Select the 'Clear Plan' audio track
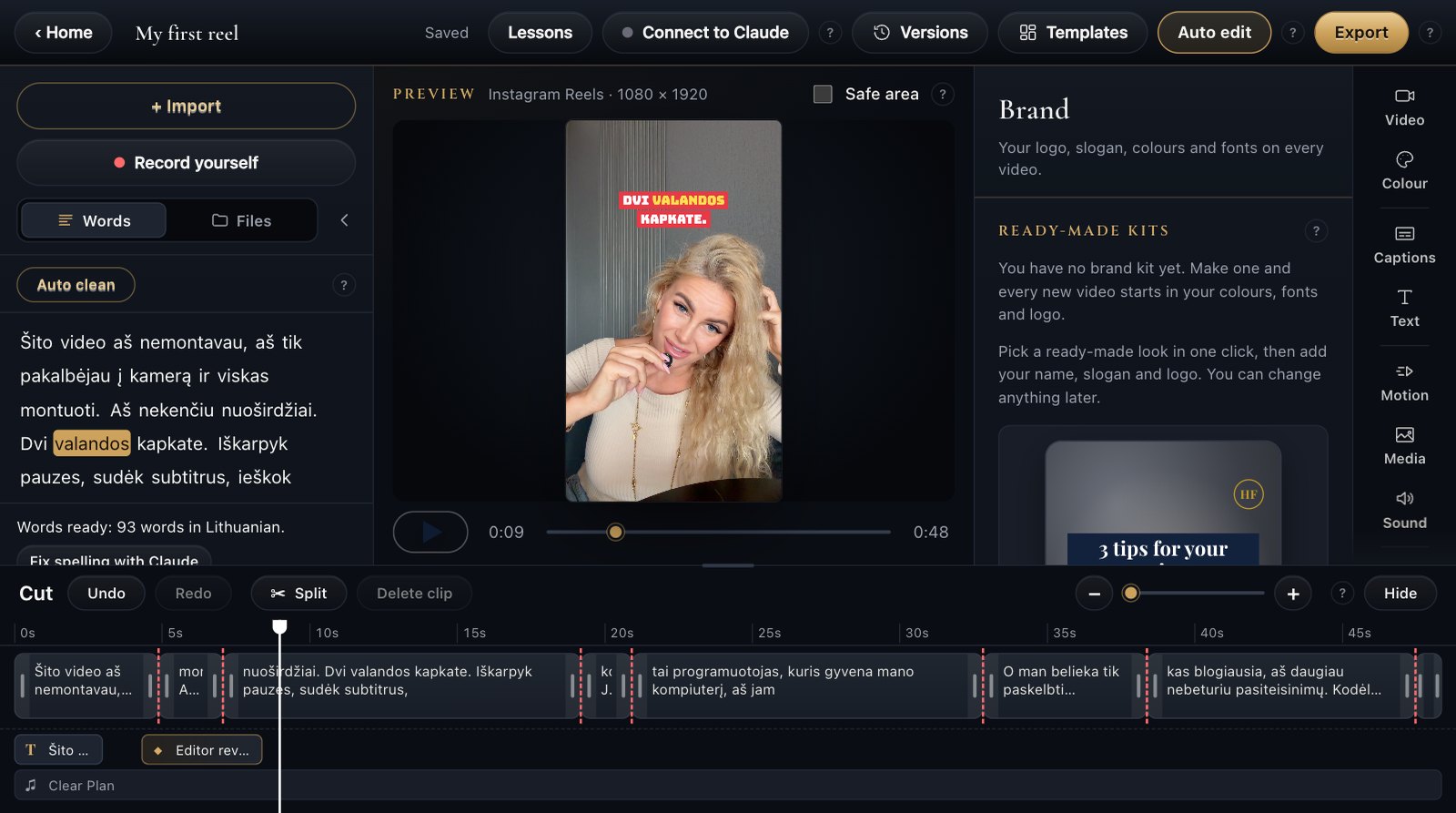 point(728,786)
